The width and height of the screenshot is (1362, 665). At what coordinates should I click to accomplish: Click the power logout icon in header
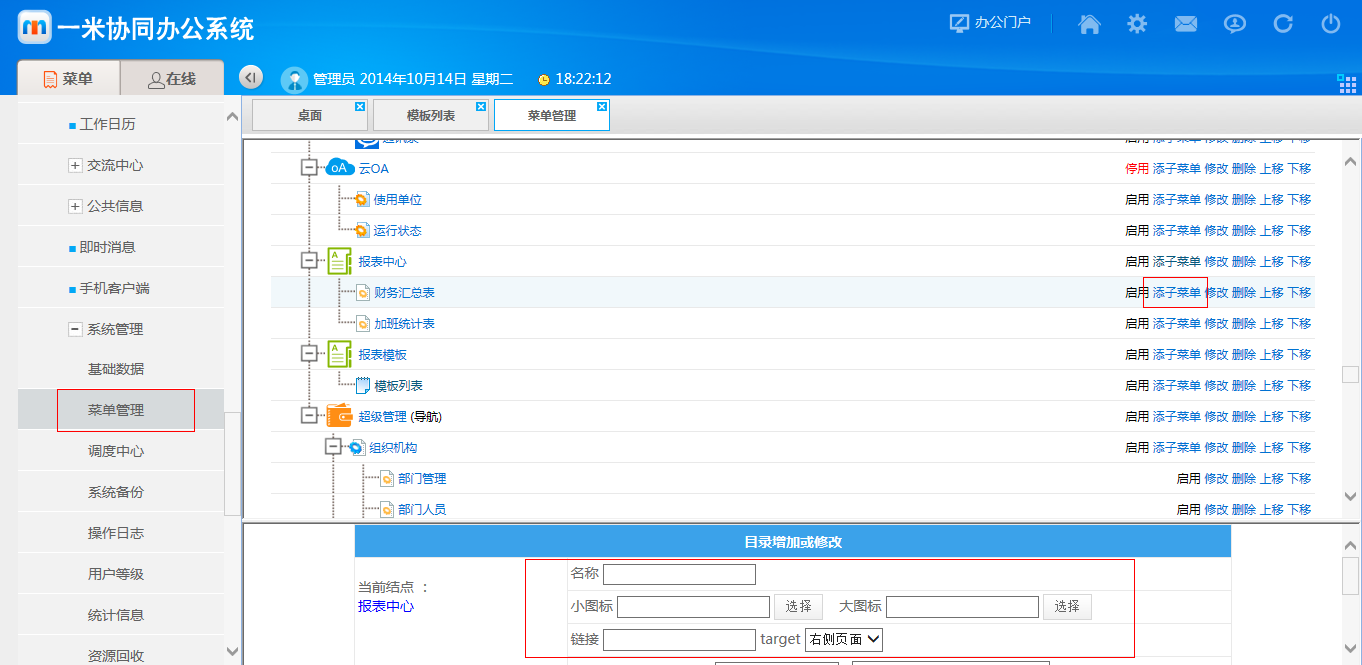(1331, 24)
